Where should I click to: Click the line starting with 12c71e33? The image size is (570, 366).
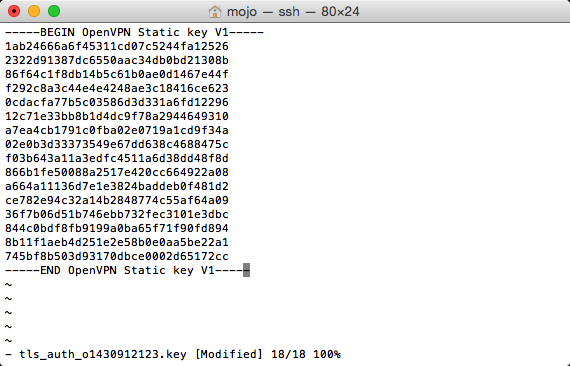coord(117,116)
